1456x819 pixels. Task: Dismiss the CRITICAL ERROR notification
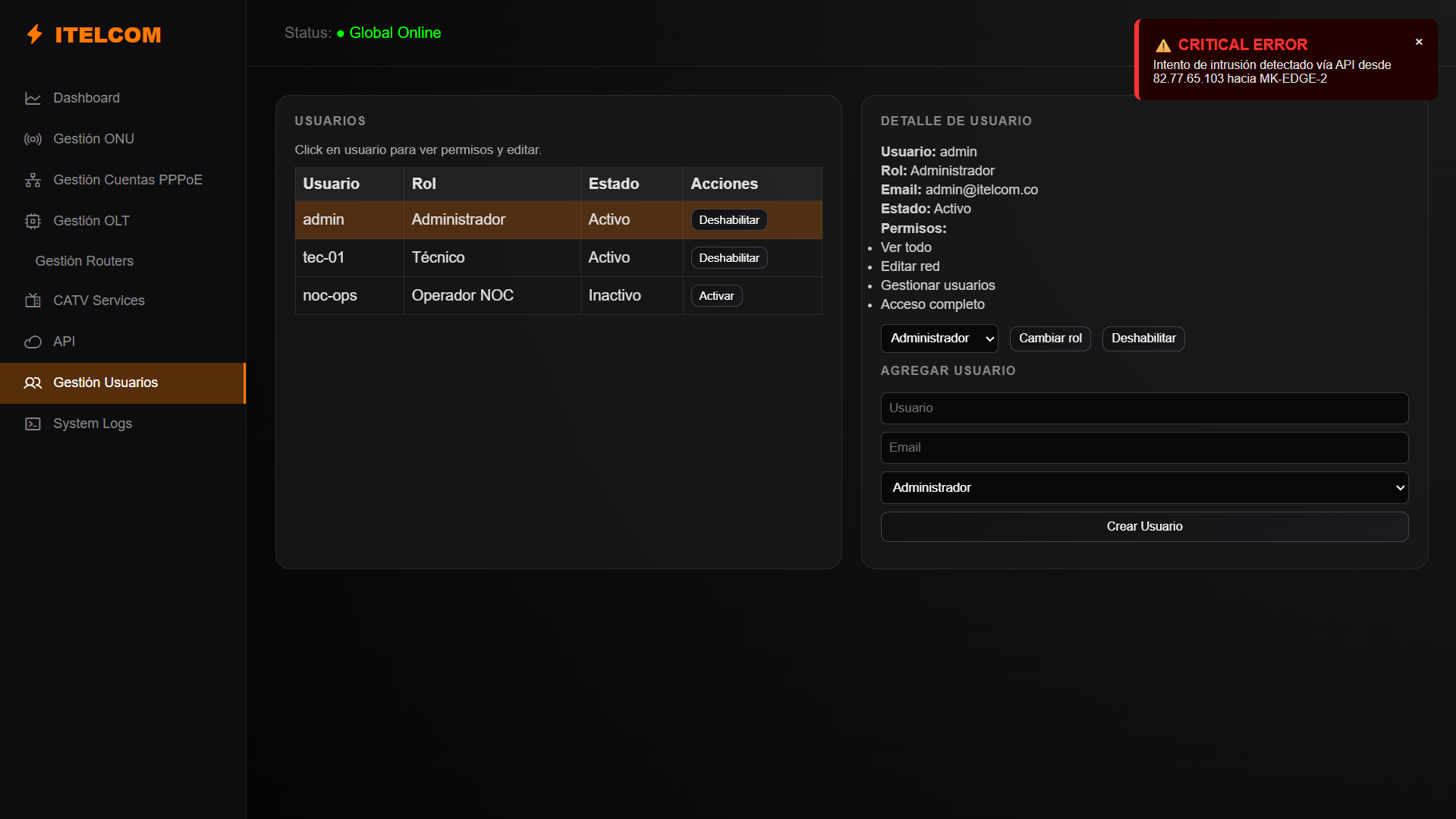click(x=1419, y=43)
